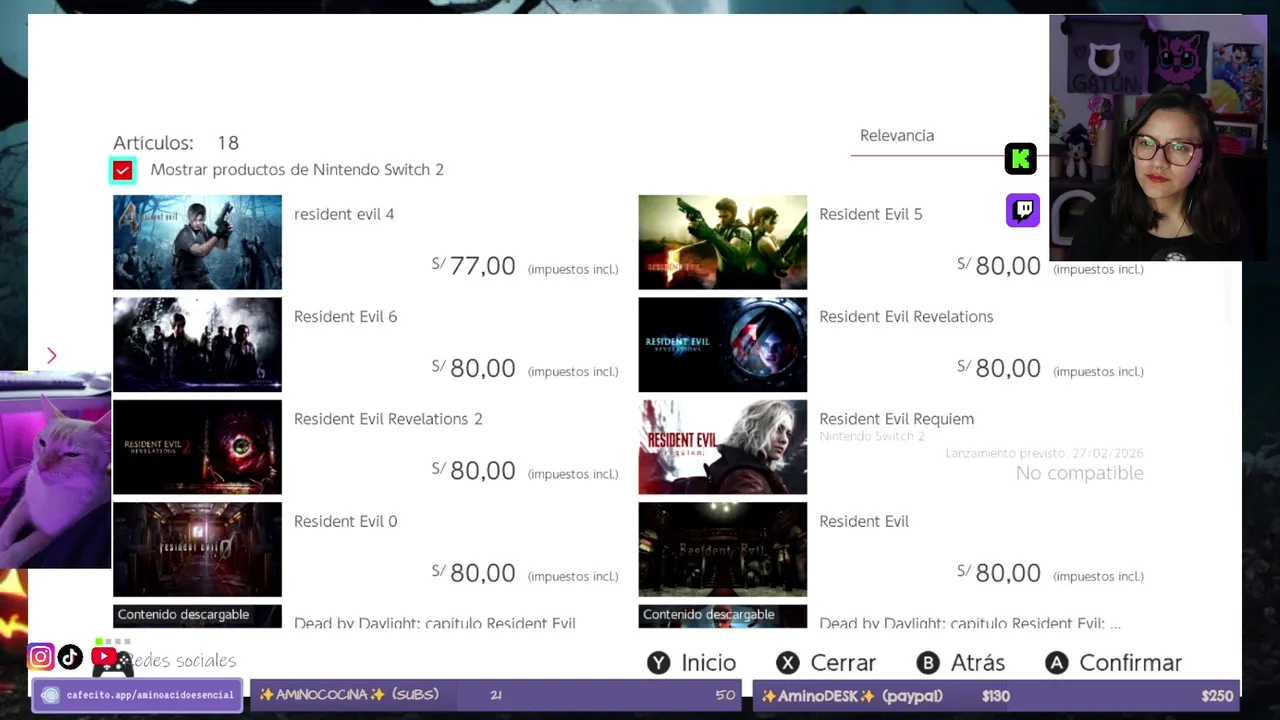Click the A button icon for Confirmar
This screenshot has width=1280, height=720.
click(1057, 663)
